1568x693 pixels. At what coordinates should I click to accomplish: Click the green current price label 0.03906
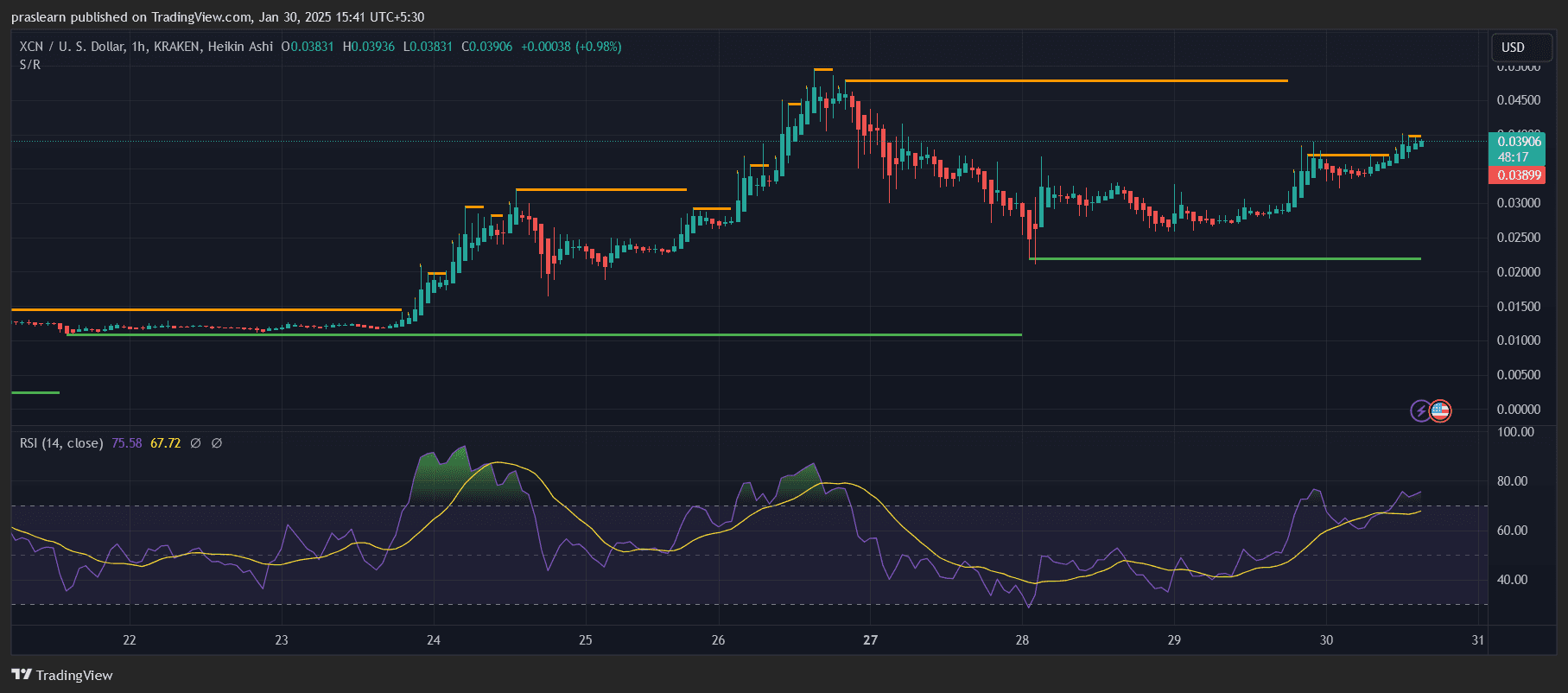pos(1519,142)
